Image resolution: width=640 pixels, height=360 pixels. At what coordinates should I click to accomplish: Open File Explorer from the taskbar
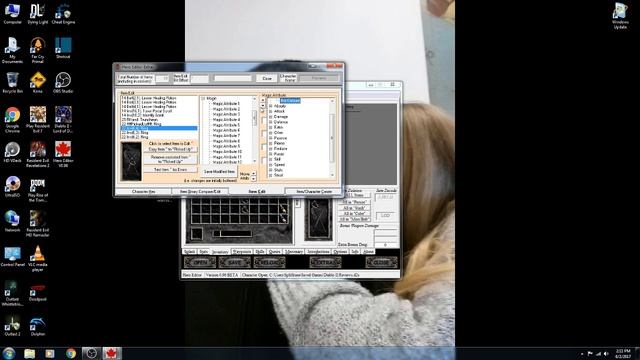coord(29,353)
